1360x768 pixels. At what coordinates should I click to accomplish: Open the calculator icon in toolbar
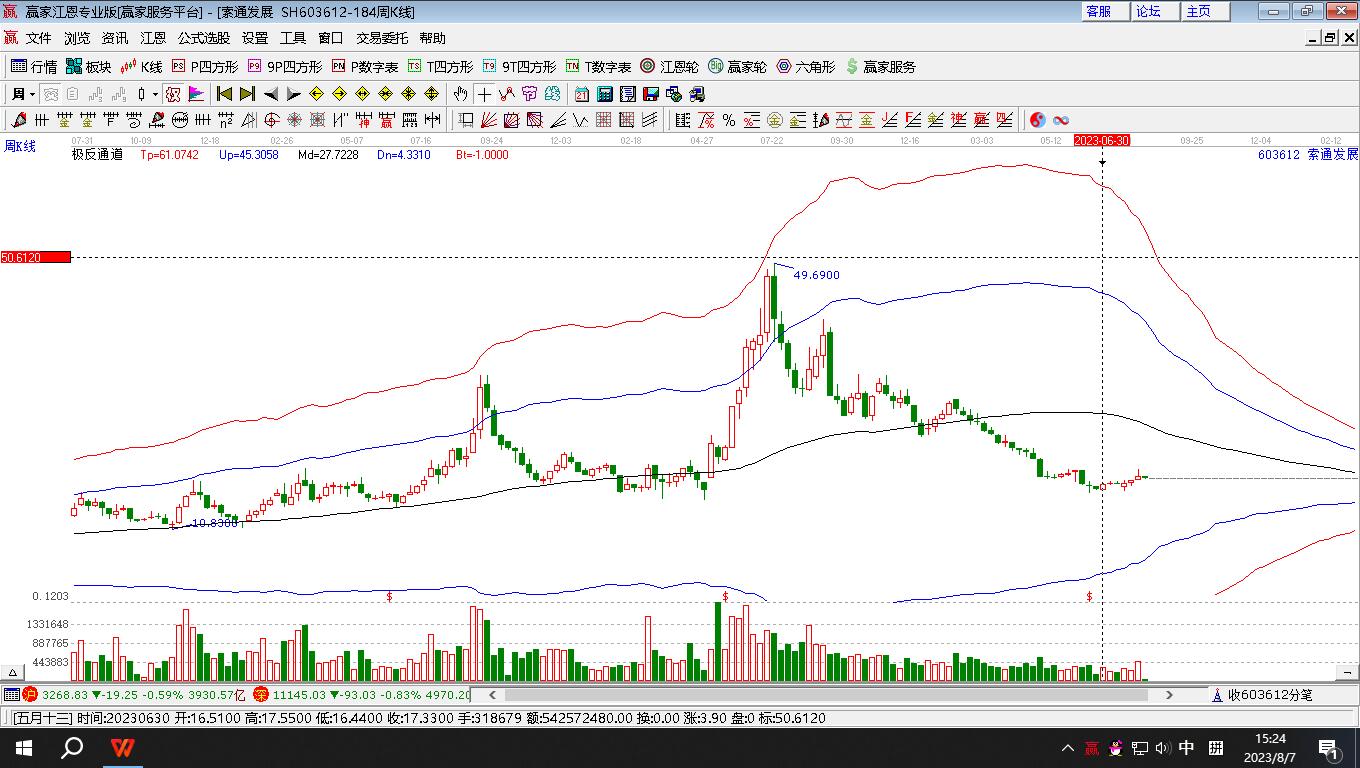(x=605, y=94)
